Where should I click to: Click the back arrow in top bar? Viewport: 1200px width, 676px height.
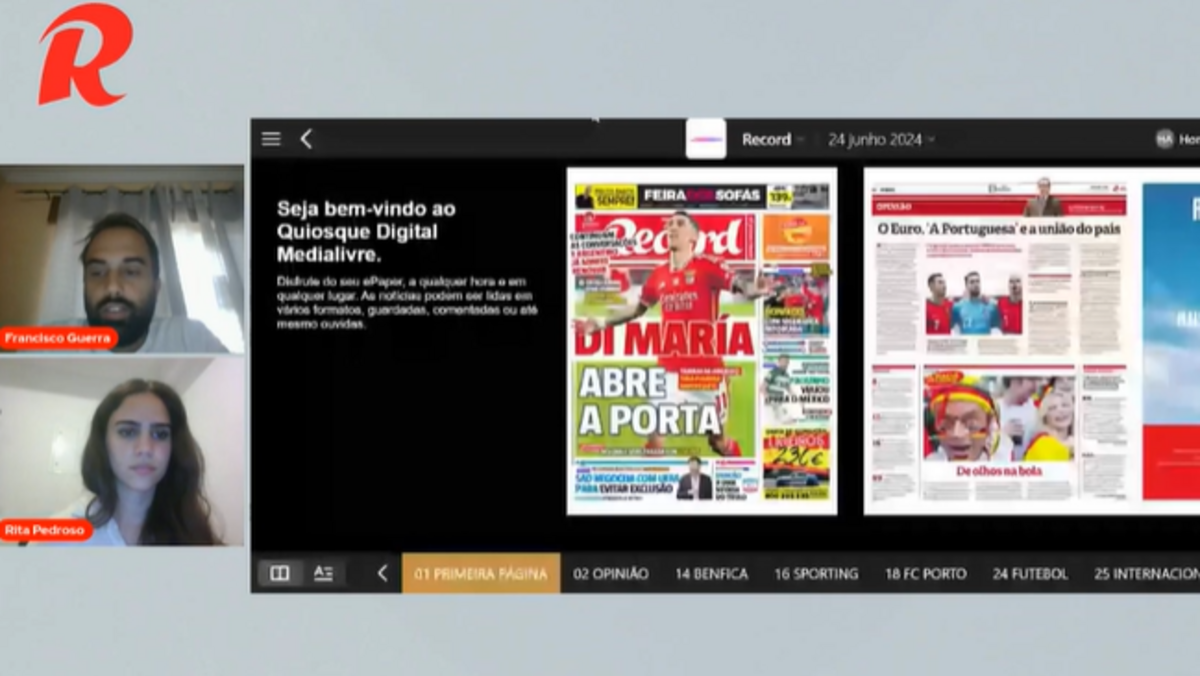(306, 139)
